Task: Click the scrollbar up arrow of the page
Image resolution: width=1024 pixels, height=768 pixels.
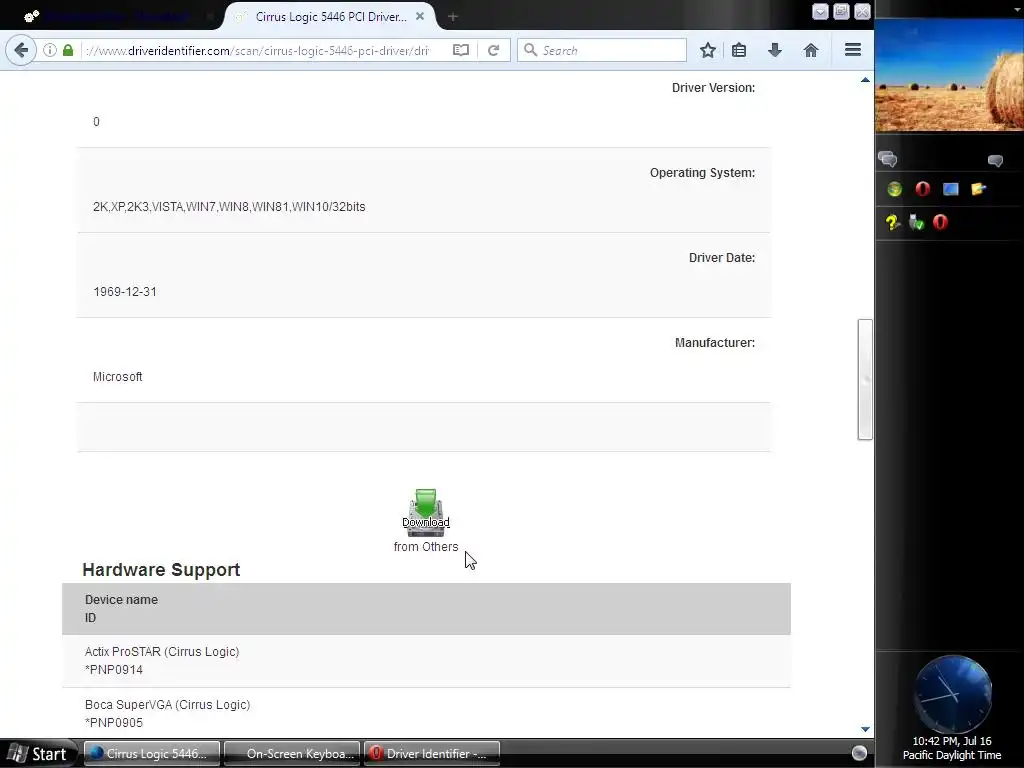Action: tap(865, 80)
